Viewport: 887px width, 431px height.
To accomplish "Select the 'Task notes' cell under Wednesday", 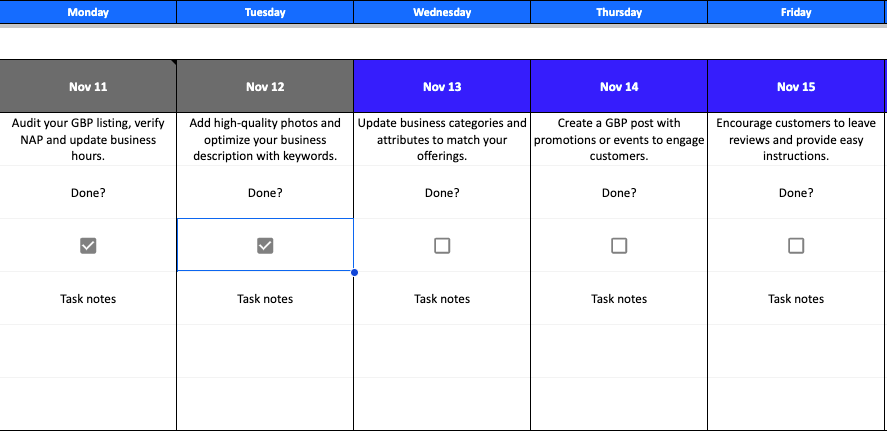I will tap(442, 298).
